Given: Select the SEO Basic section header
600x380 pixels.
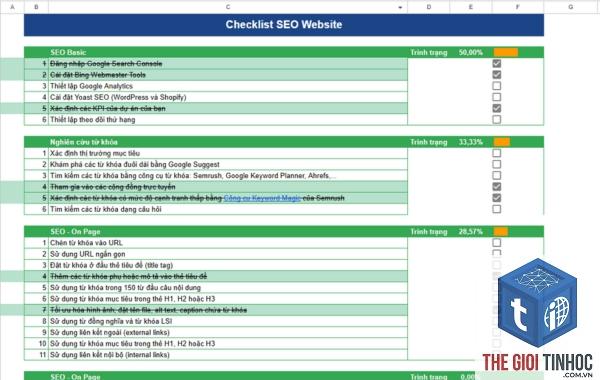Looking at the screenshot, I should (x=228, y=52).
